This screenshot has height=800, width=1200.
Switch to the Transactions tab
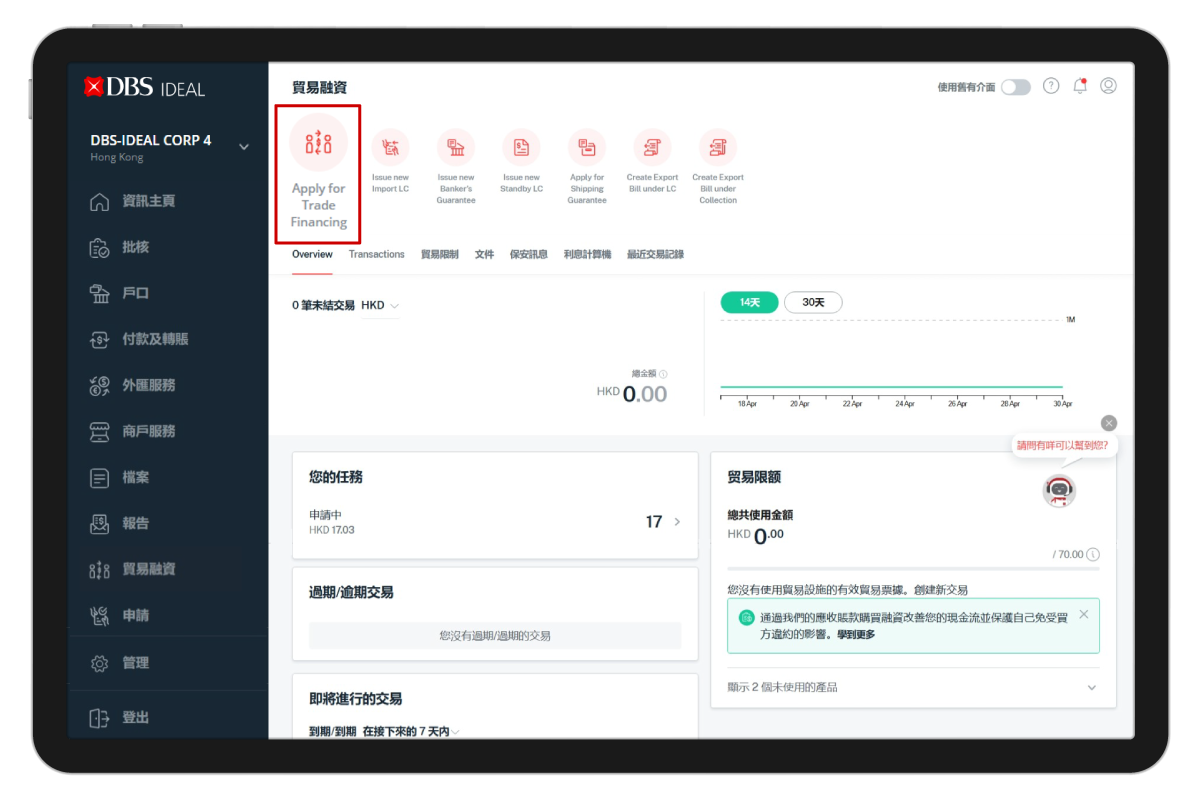tap(376, 255)
